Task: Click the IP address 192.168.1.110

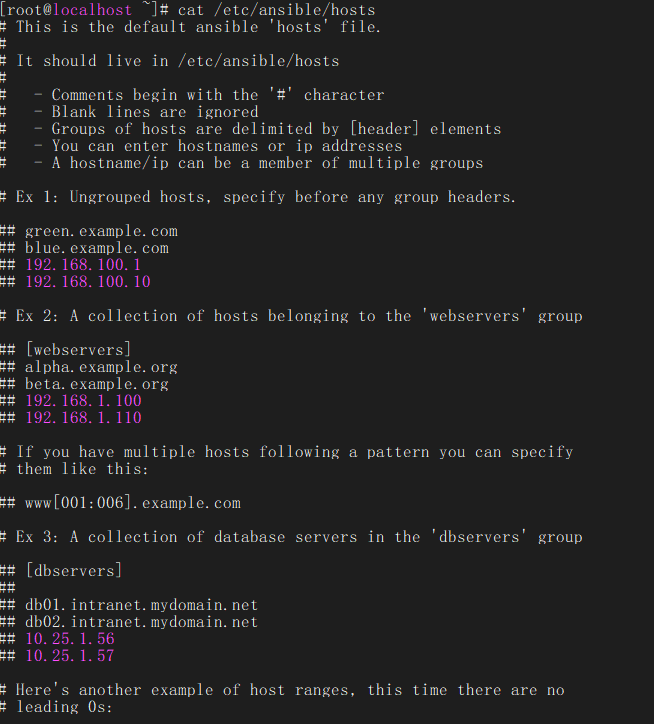Action: coord(83,418)
